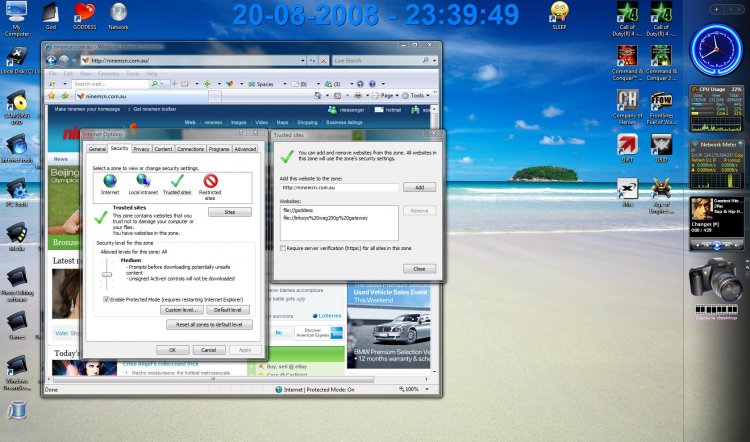
Task: Tick Require server verification (https) checkbox
Action: click(284, 247)
